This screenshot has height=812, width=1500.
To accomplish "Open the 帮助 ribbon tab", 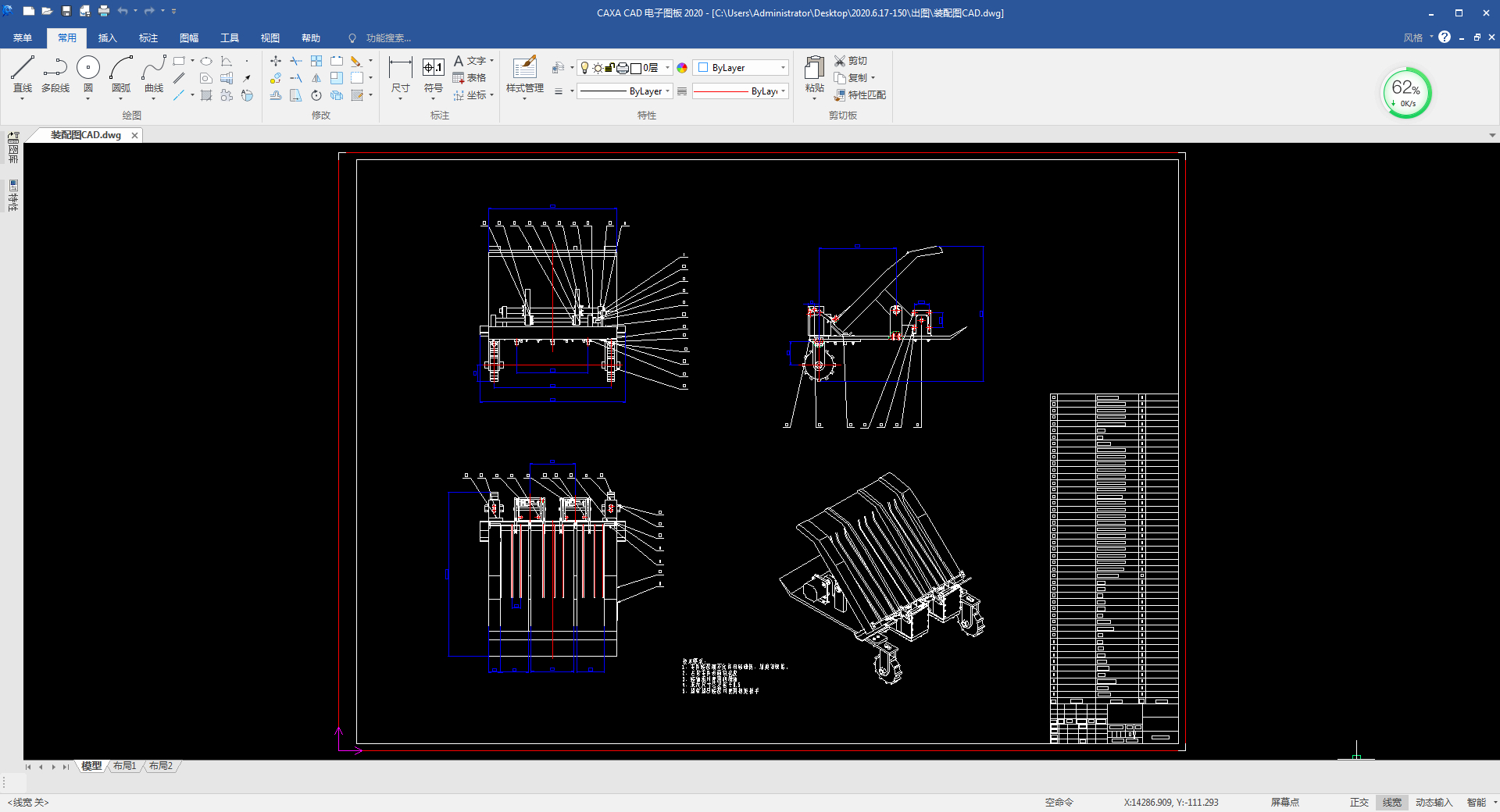I will (x=311, y=37).
